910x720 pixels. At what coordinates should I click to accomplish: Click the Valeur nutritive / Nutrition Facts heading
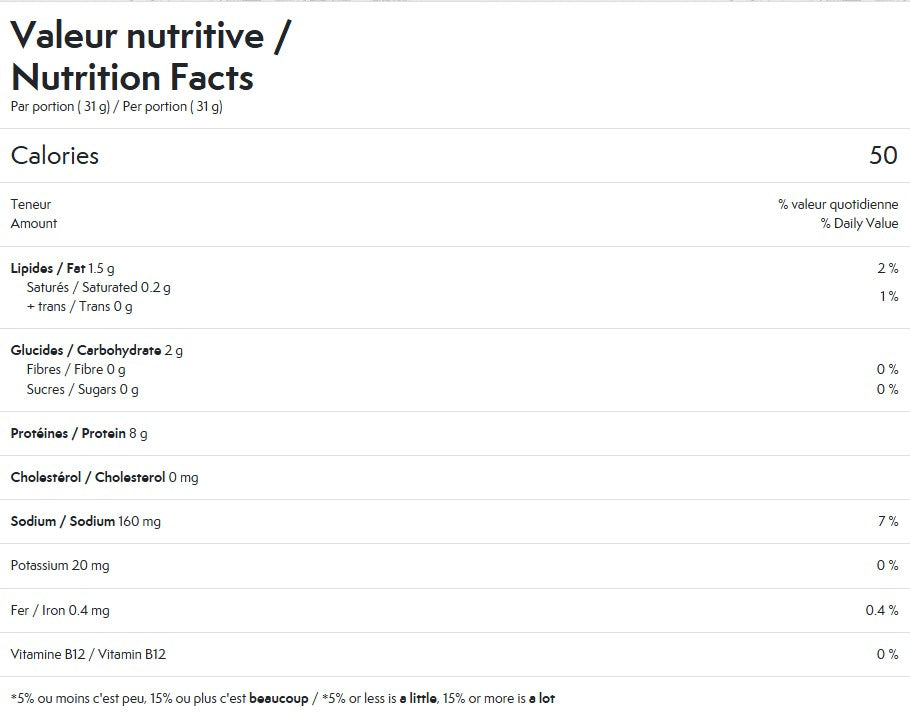(x=152, y=56)
